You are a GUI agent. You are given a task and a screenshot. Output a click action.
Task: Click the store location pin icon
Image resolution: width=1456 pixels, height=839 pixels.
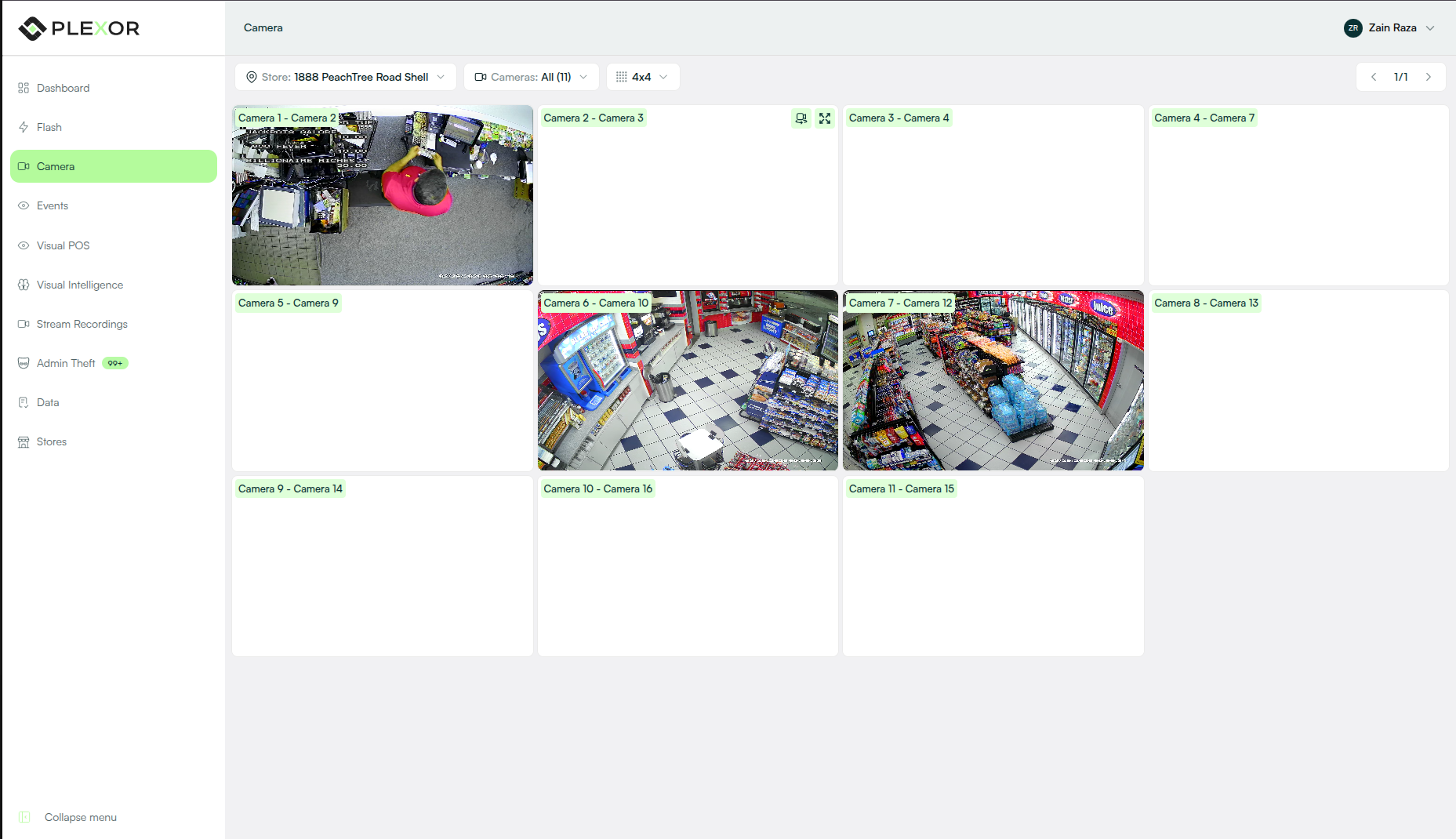coord(252,77)
